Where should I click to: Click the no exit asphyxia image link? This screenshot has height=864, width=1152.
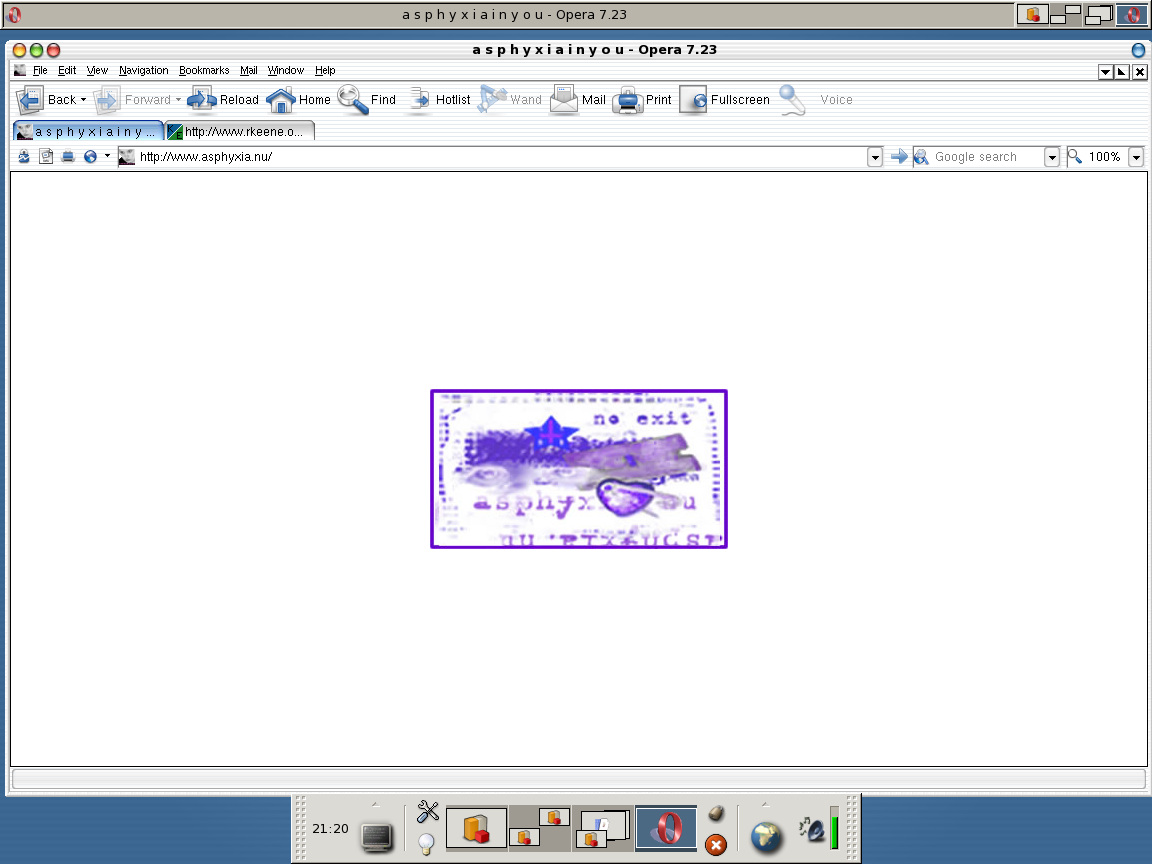coord(579,469)
